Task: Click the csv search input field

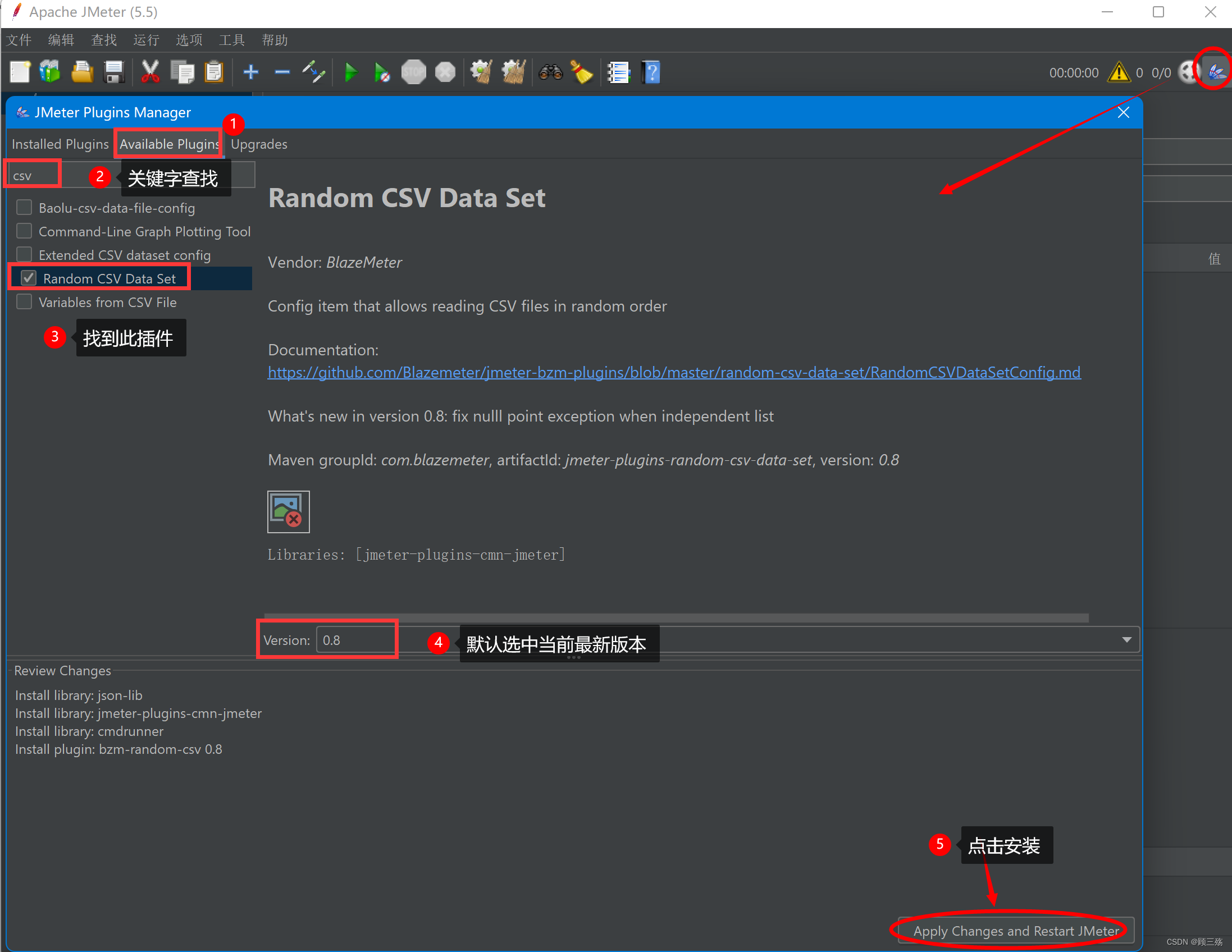Action: tap(131, 175)
